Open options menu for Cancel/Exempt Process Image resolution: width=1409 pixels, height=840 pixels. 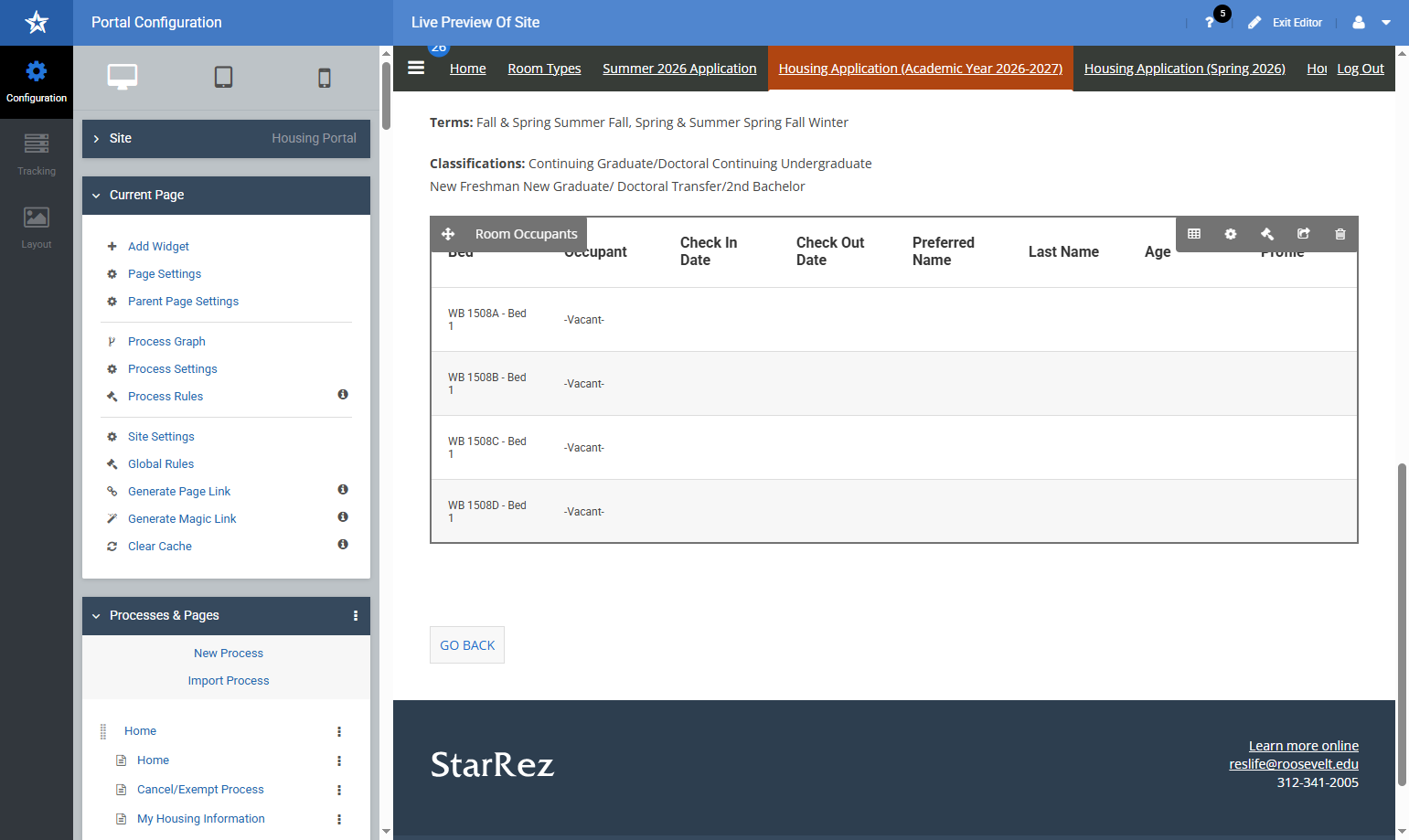tap(339, 790)
